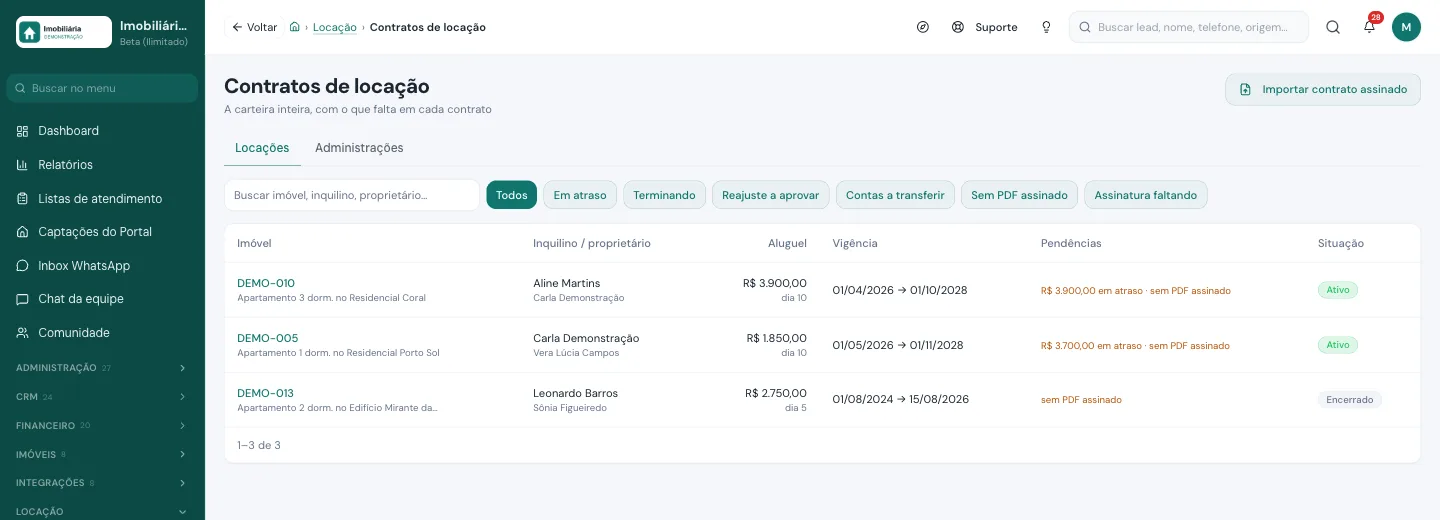
Task: Select the Todos filter chip
Action: pos(512,195)
